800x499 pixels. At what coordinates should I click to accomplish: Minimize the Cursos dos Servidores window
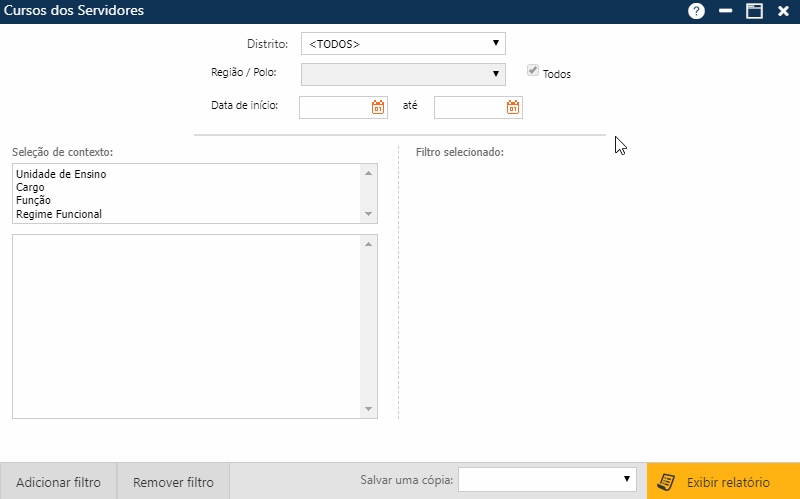726,11
